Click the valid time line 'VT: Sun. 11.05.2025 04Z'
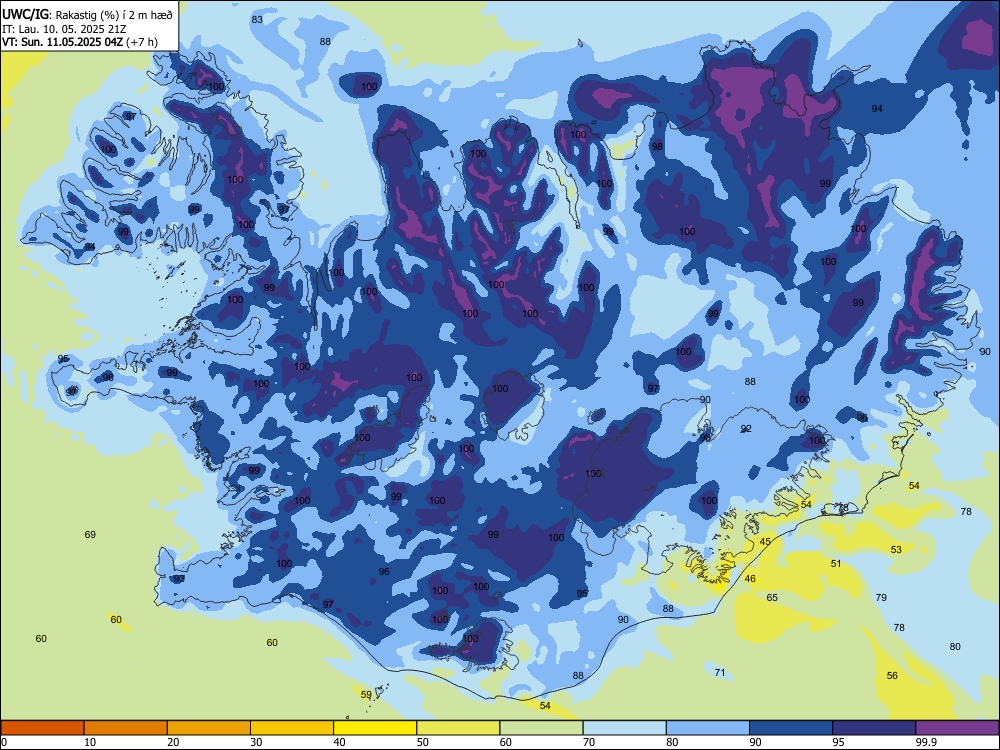 point(63,42)
